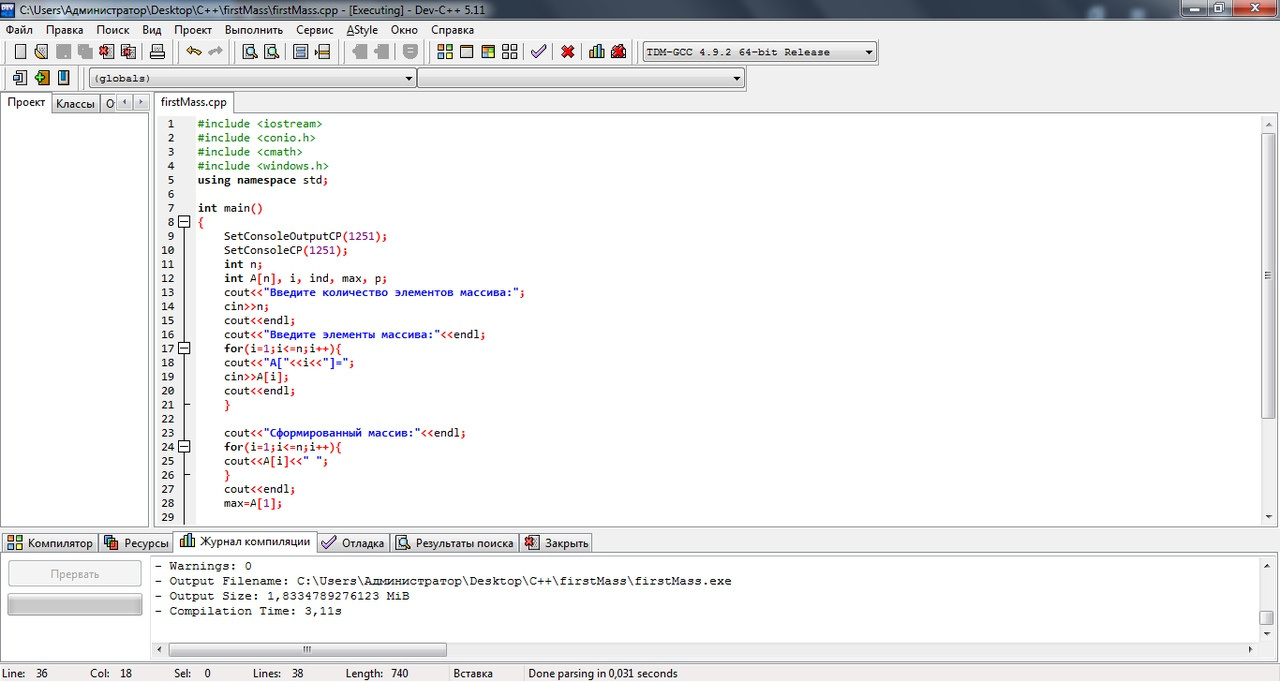Open profile analysis with the bar chart icon
This screenshot has height=682, width=1280.
click(x=597, y=52)
